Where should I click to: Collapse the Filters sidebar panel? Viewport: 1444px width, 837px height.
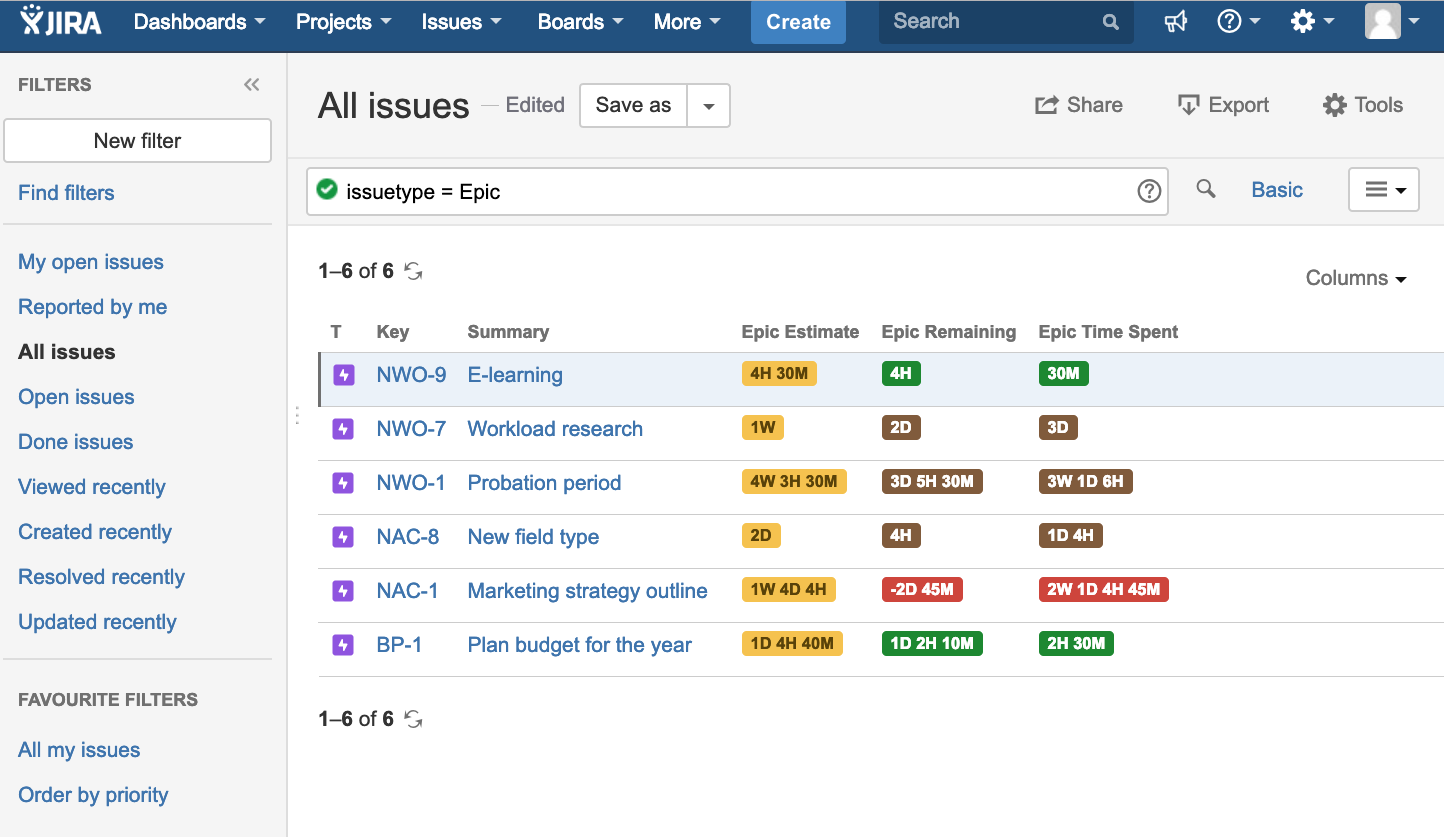click(x=251, y=85)
